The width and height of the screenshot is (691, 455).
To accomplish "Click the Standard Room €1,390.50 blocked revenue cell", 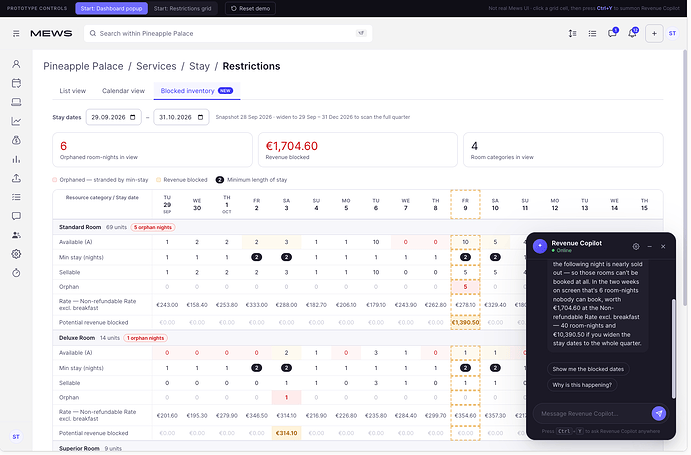I will tap(465, 323).
